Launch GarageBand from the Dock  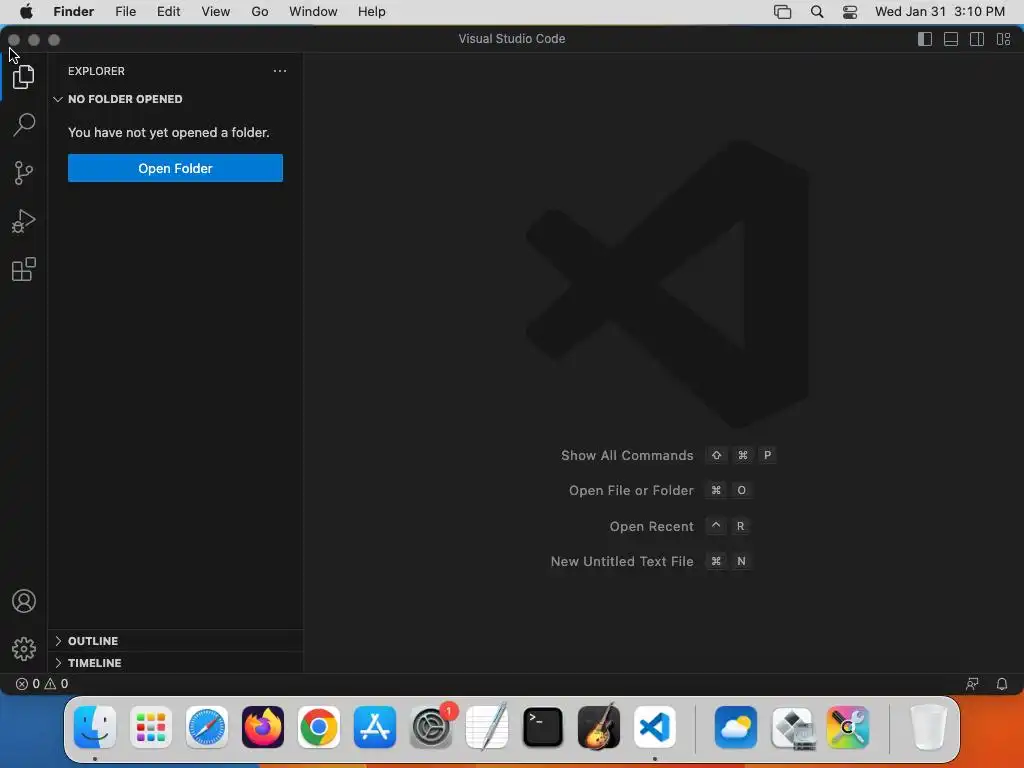(x=599, y=727)
